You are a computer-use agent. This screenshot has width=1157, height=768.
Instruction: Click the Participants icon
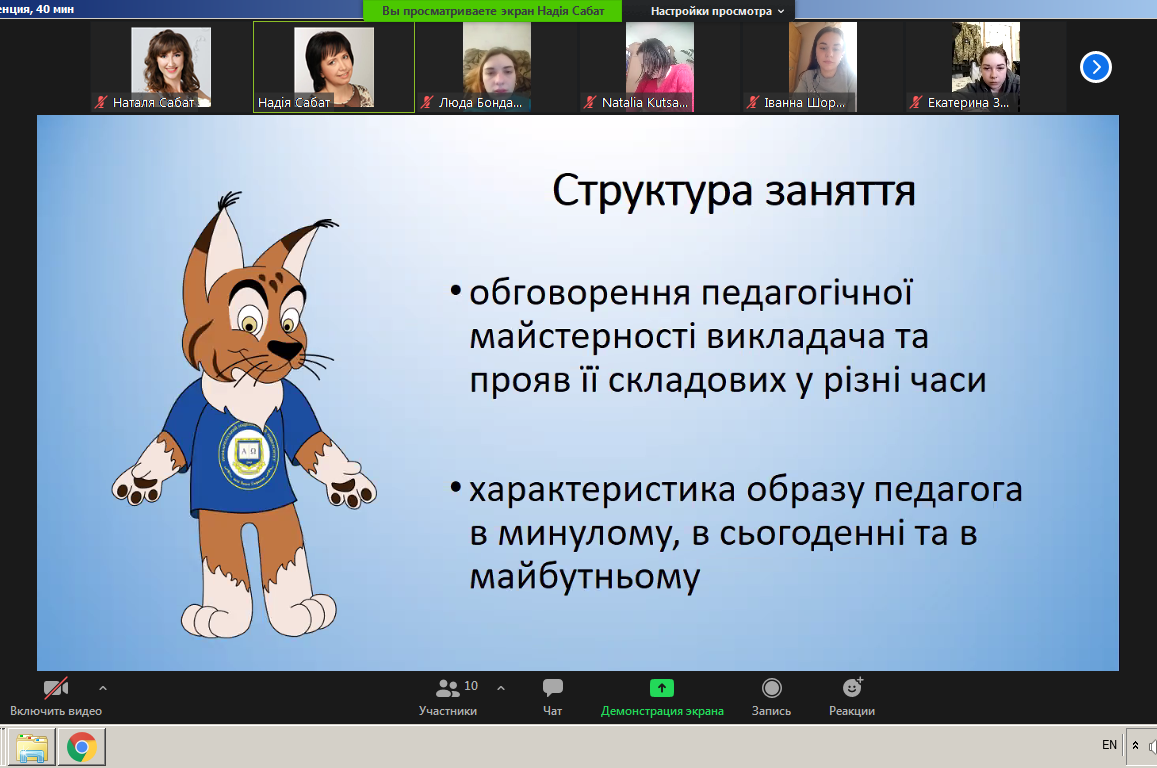pos(448,689)
